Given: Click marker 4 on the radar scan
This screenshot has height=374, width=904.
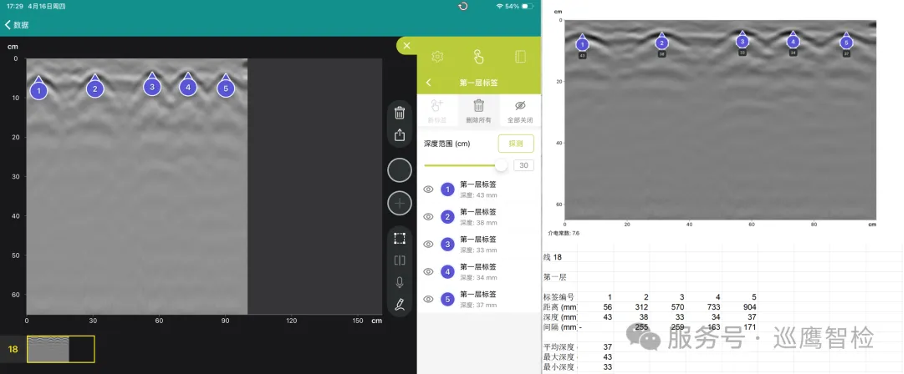Looking at the screenshot, I should [x=187, y=86].
